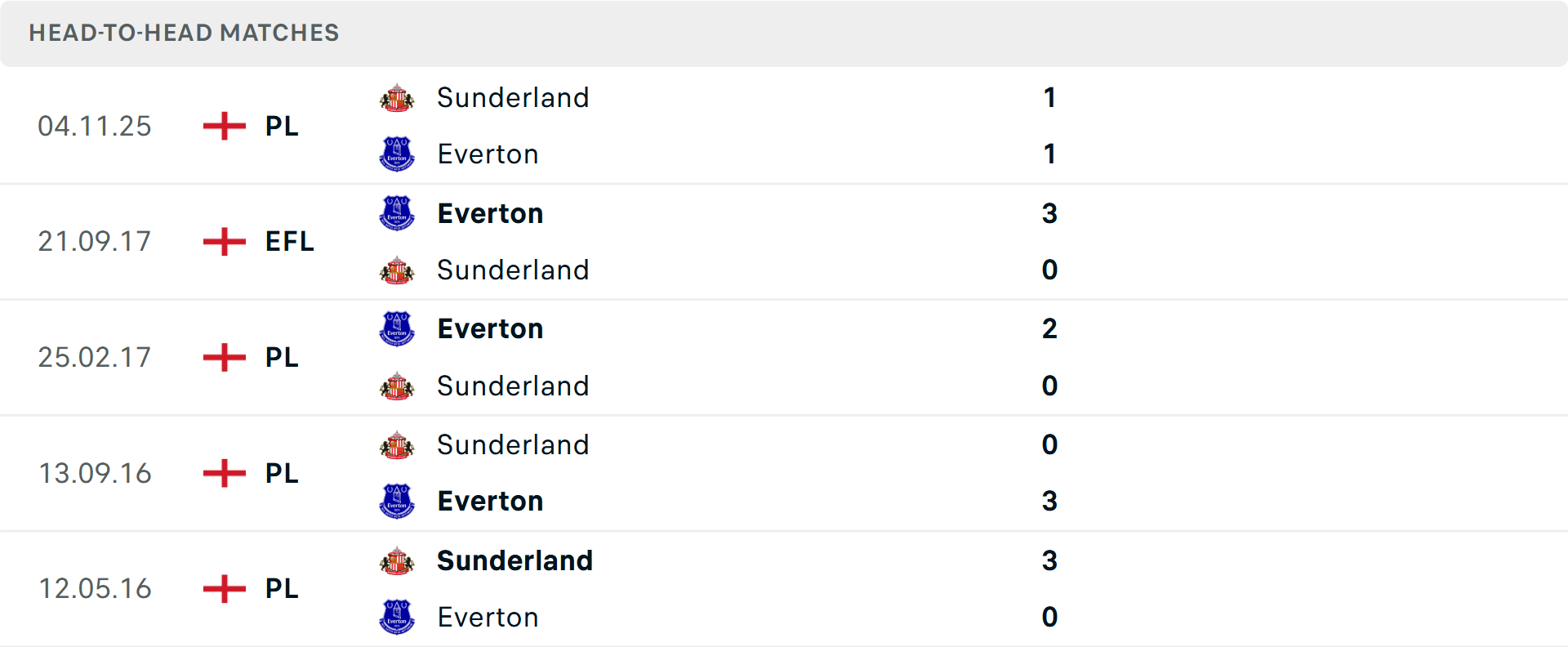The height and width of the screenshot is (647, 1568).
Task: Click England flag beside EFL label
Action: (225, 242)
